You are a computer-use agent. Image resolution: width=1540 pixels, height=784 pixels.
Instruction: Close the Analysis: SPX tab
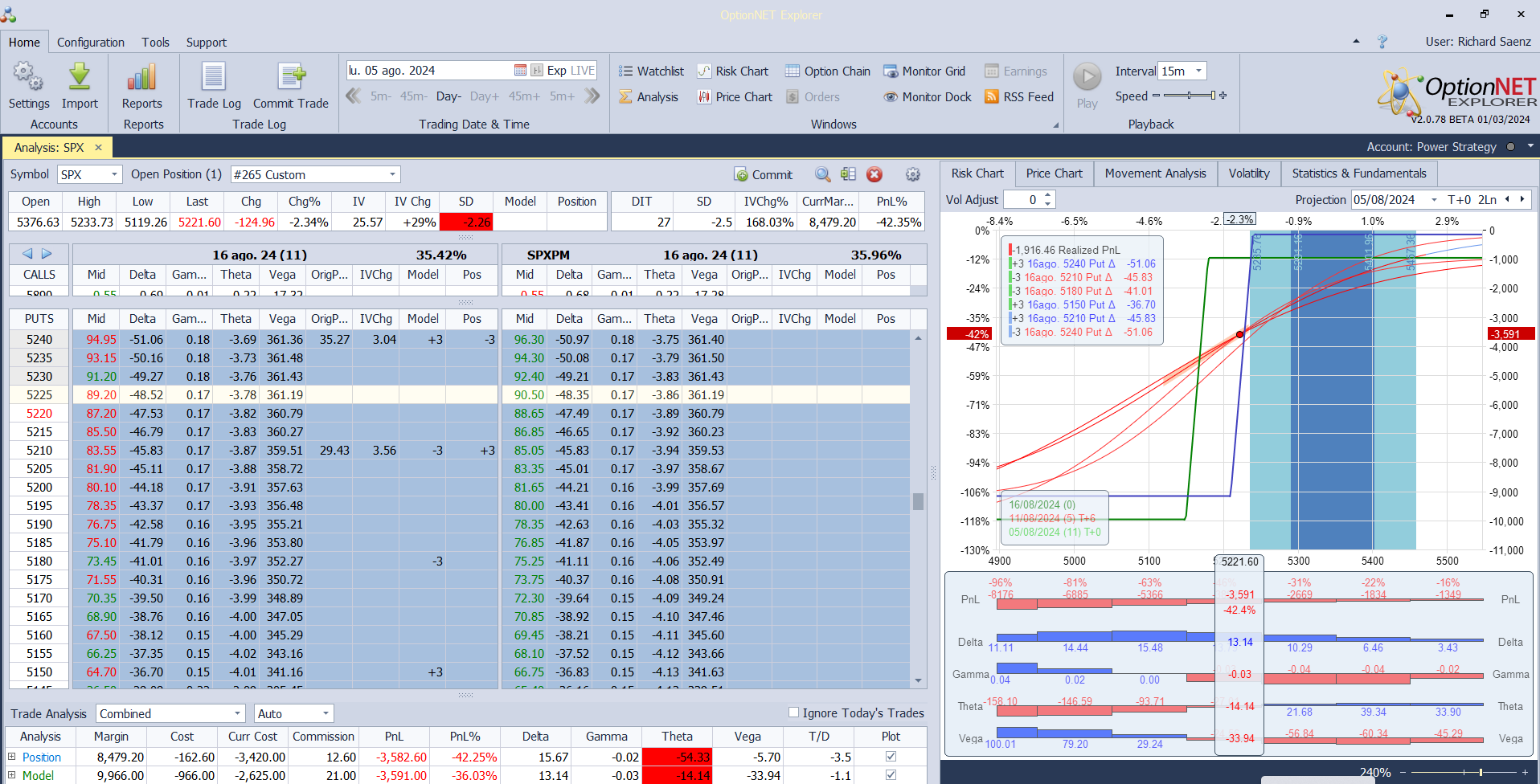98,147
